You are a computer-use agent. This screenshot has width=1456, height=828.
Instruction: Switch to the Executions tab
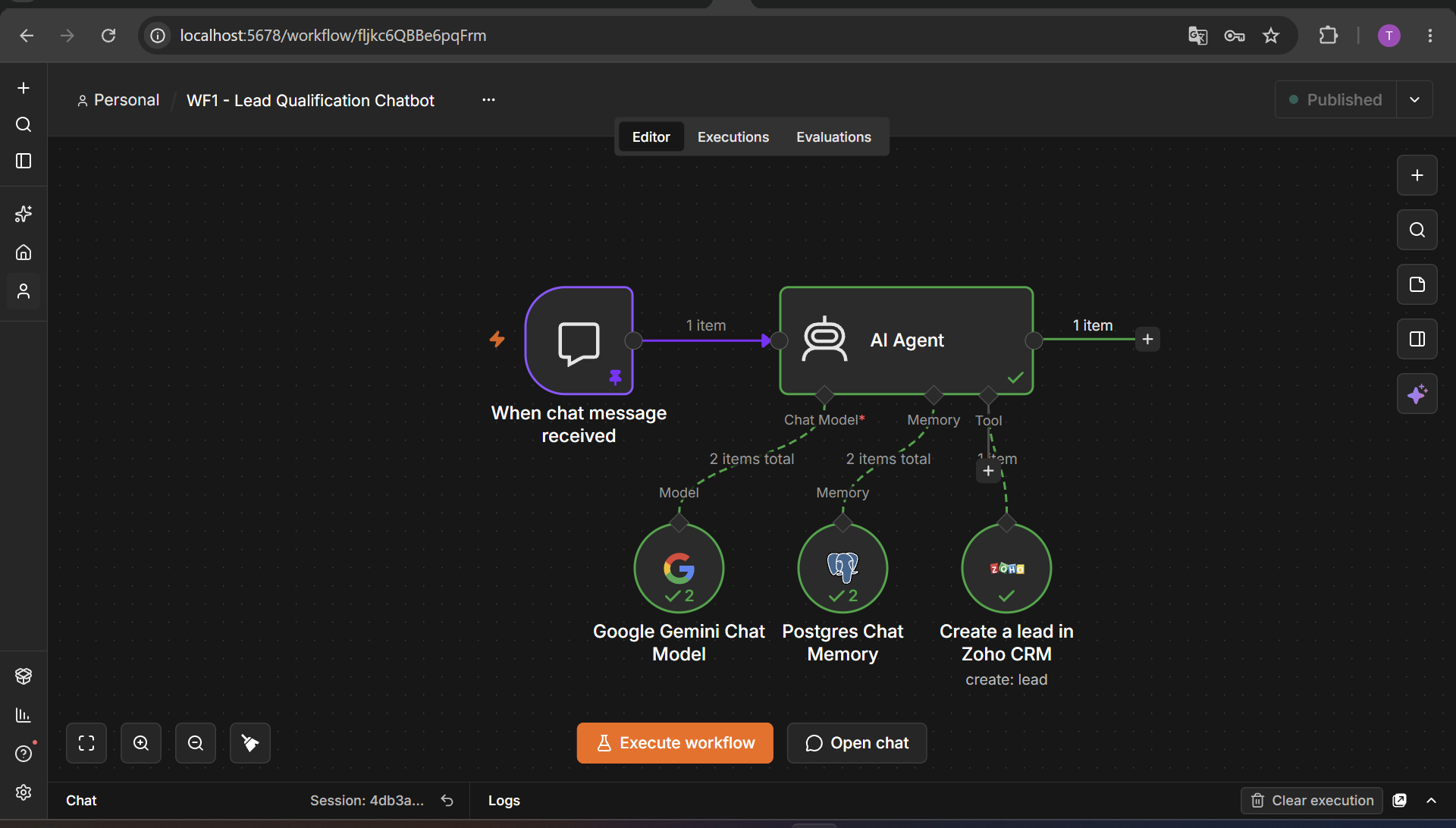click(x=733, y=137)
